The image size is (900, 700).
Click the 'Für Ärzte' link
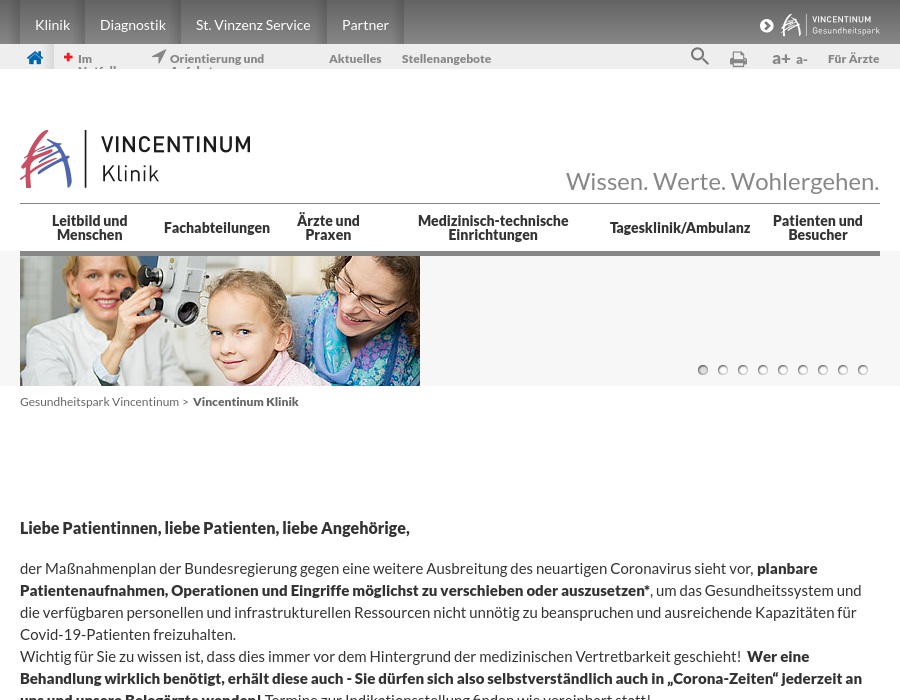pos(853,58)
